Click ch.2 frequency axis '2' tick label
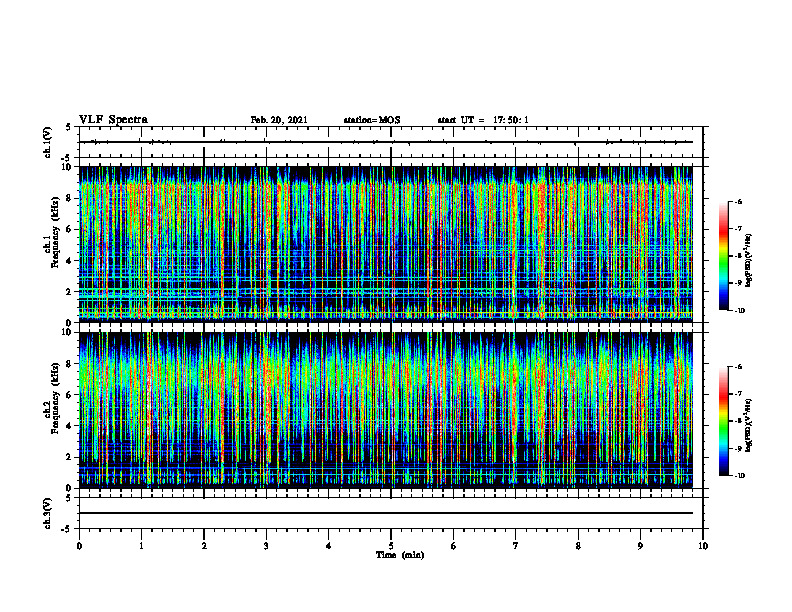792x612 pixels. [69, 457]
